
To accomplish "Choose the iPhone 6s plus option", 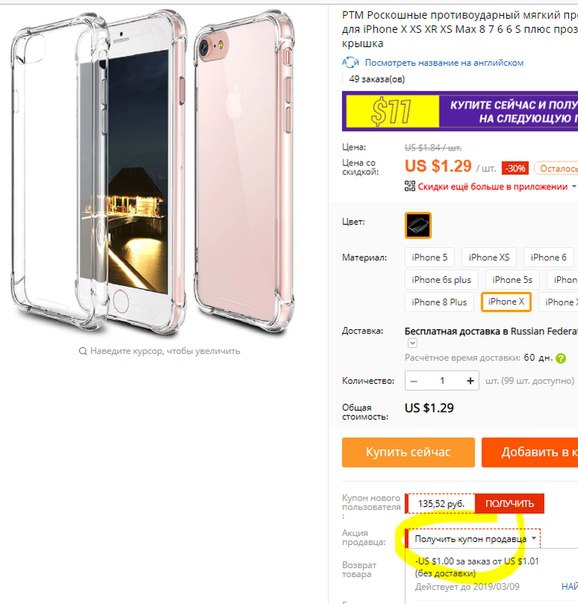I will pos(441,280).
